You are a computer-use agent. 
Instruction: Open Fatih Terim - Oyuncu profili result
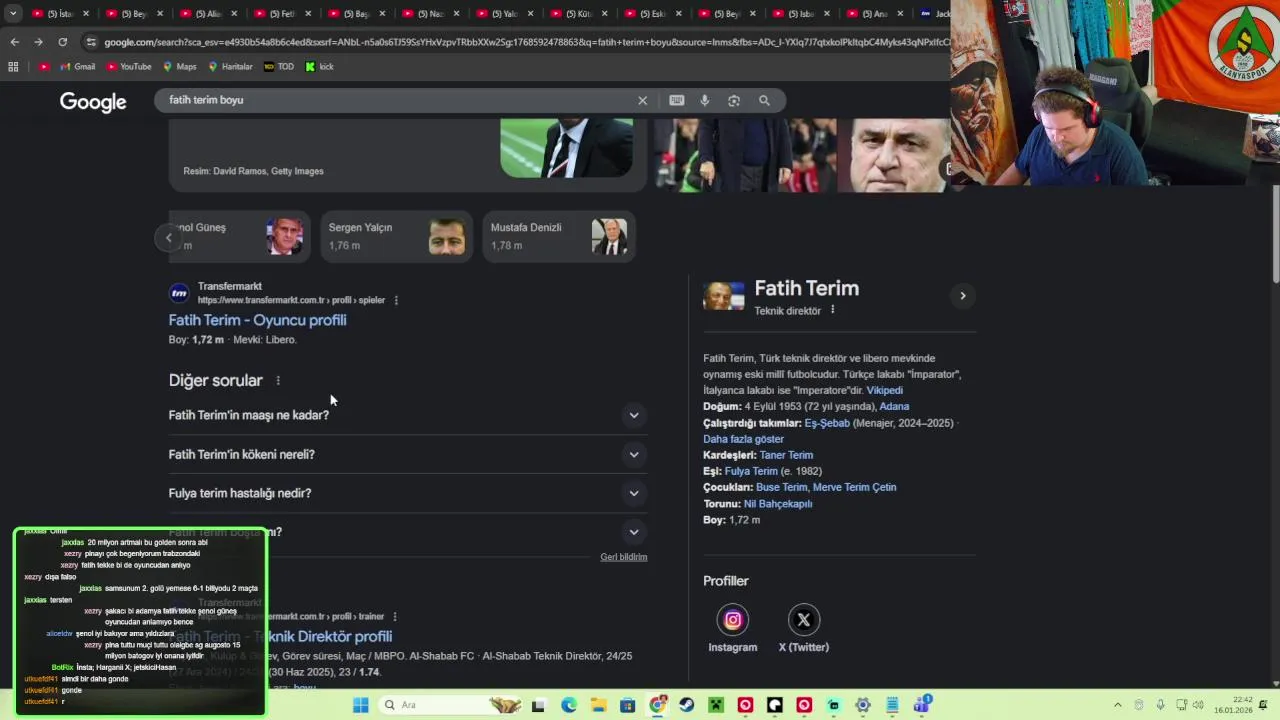(x=257, y=320)
